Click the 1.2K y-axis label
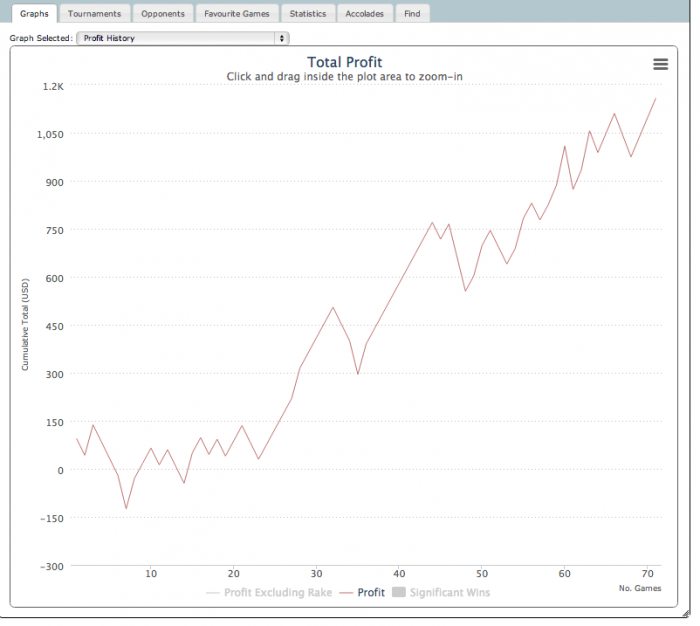The height and width of the screenshot is (626, 700). coord(53,87)
